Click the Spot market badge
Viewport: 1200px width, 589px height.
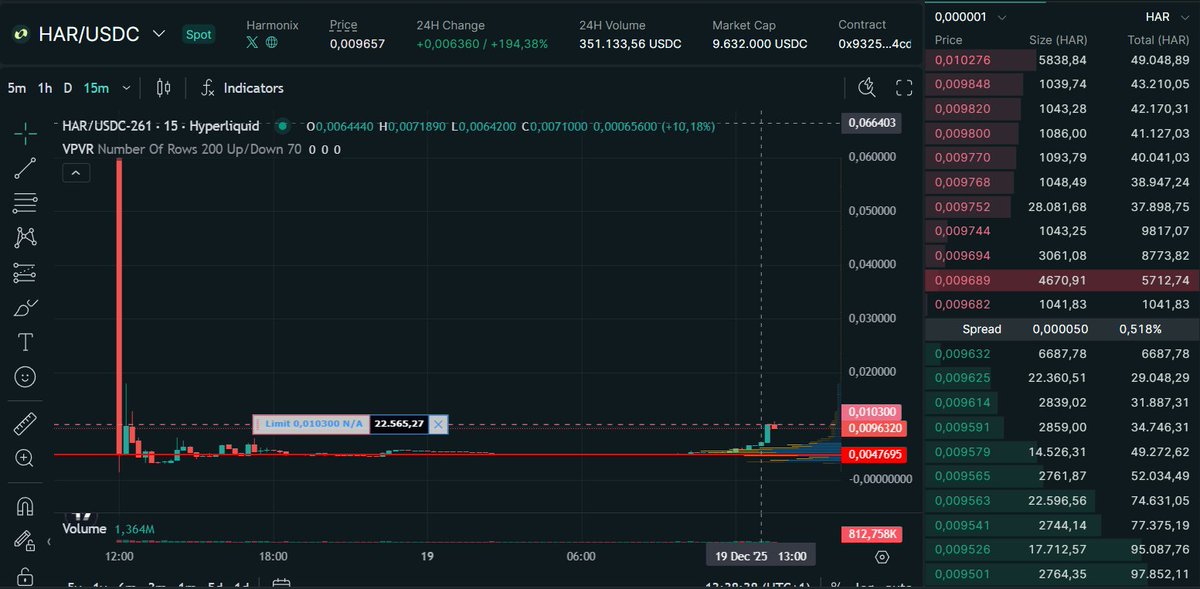(197, 34)
